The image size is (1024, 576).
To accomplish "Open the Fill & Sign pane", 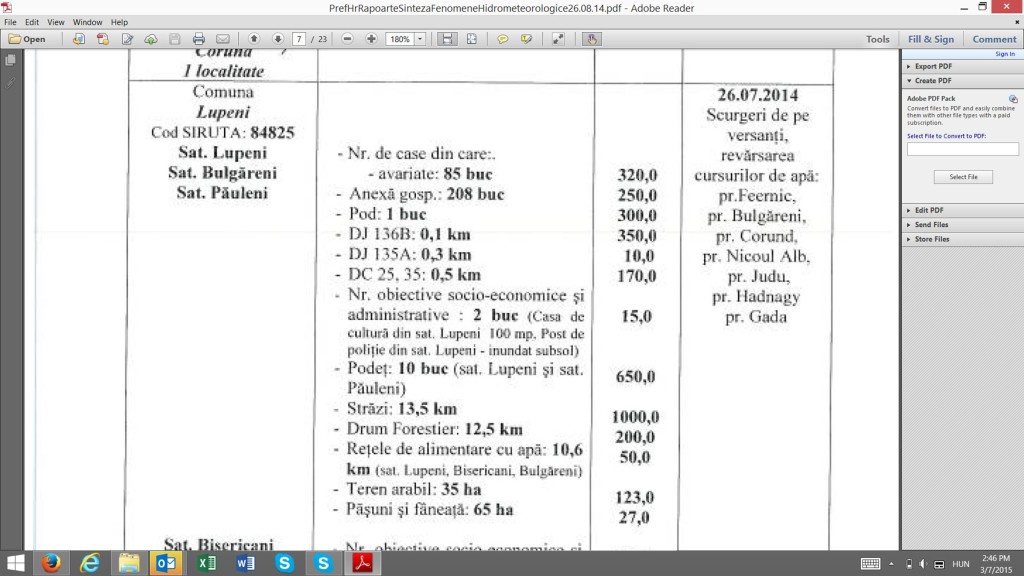I will [x=930, y=39].
